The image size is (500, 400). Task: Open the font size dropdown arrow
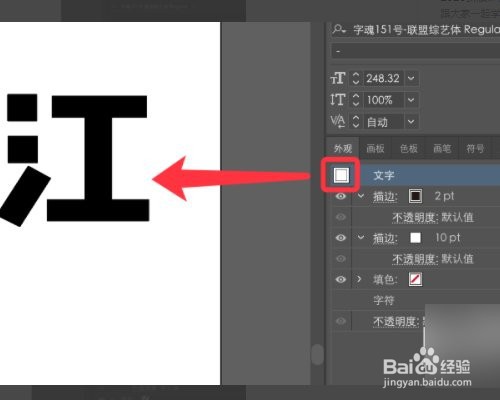click(411, 78)
